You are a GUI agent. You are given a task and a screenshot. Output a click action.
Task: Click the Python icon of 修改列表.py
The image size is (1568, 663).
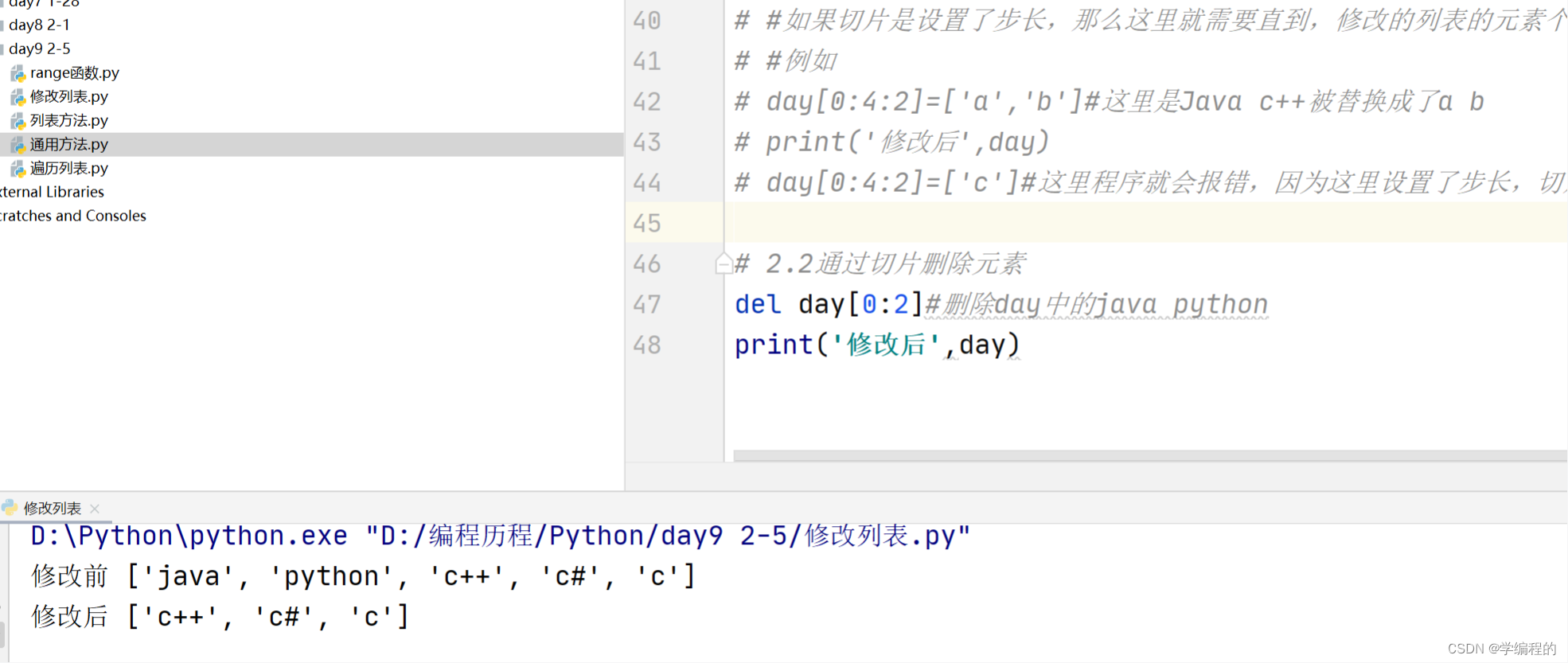click(x=18, y=97)
